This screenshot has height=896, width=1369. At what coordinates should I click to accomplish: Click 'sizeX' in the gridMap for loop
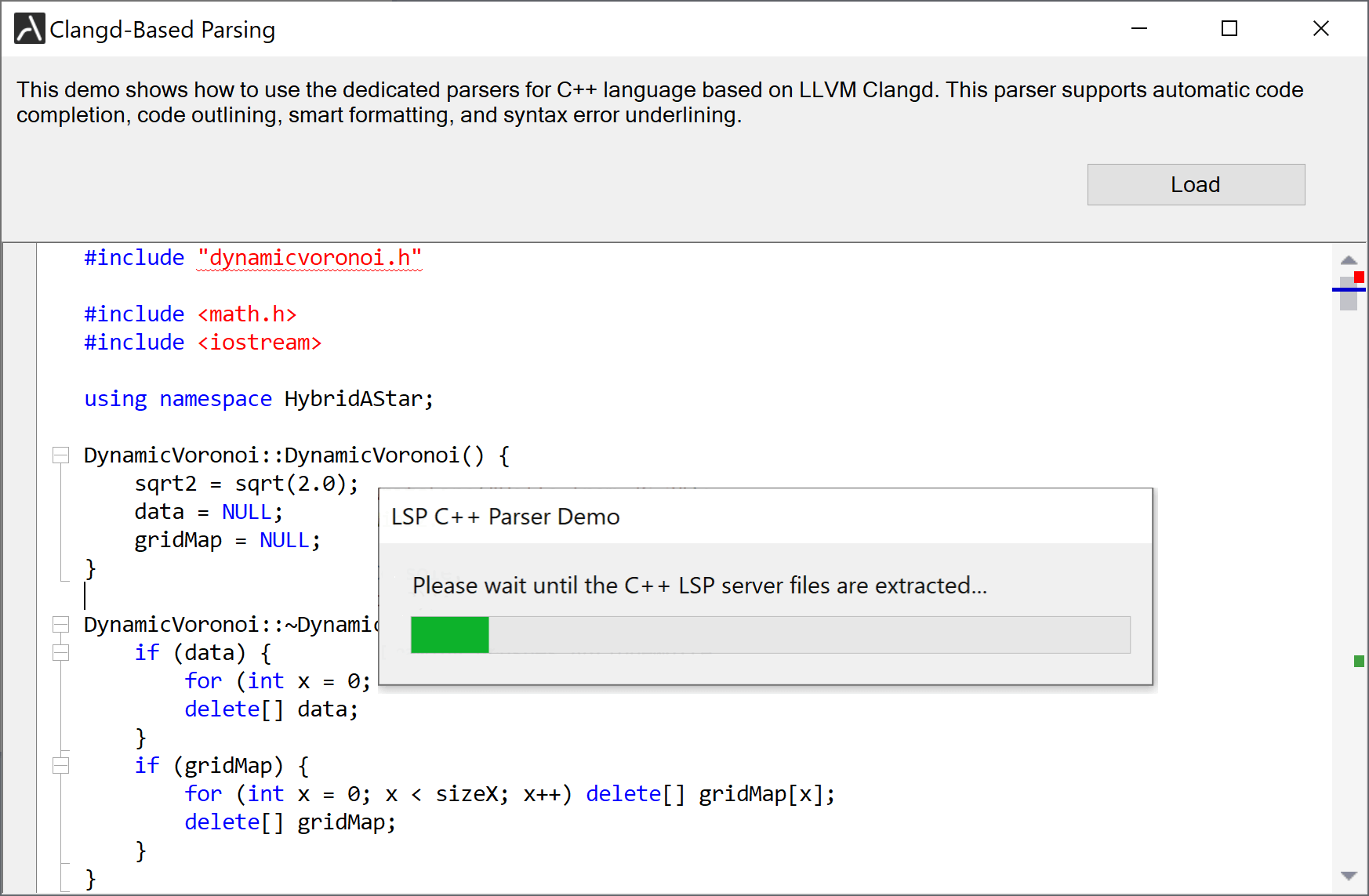pos(466,794)
